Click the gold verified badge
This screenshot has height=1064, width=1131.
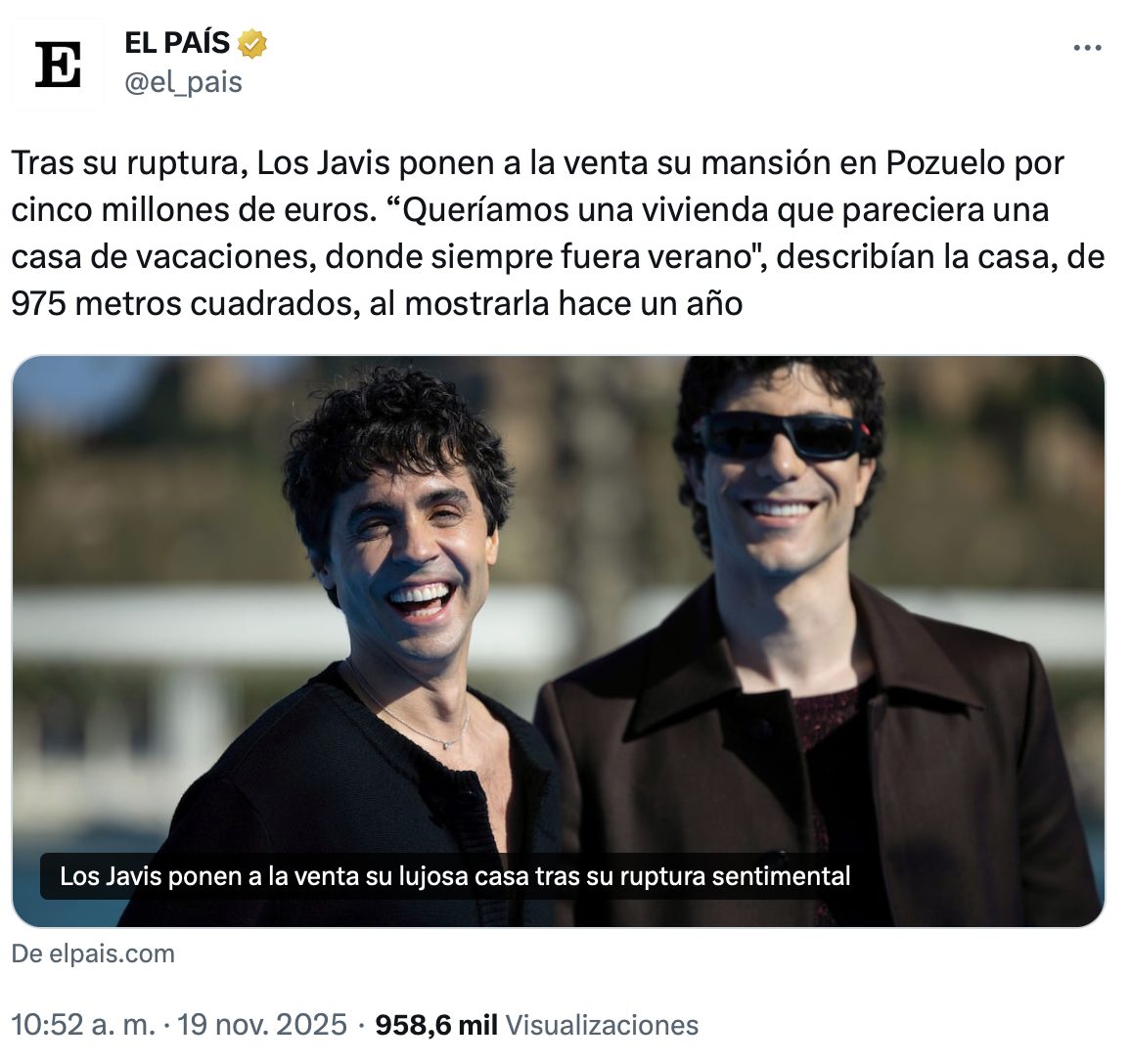[252, 44]
